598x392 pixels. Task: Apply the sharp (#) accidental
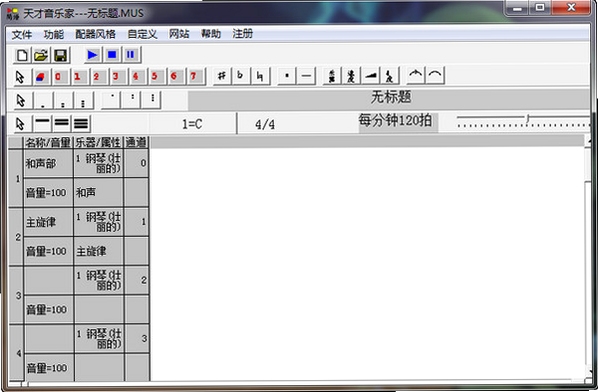pyautogui.click(x=222, y=76)
